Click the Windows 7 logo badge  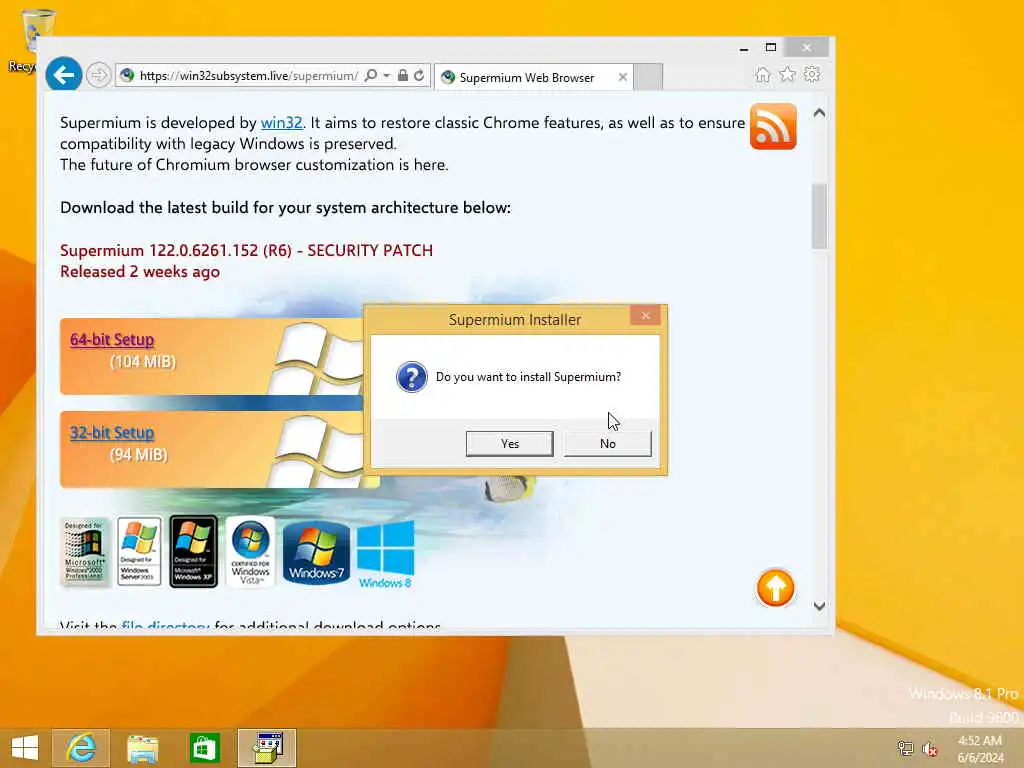pyautogui.click(x=316, y=552)
